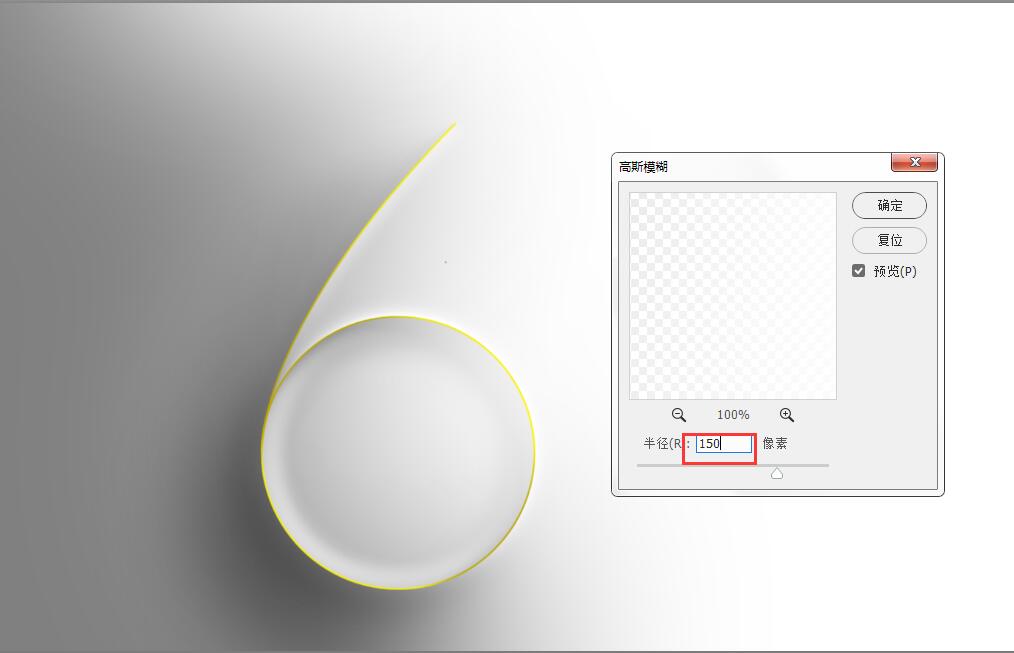
Task: Click the checkerboard preview thumbnail
Action: click(733, 295)
